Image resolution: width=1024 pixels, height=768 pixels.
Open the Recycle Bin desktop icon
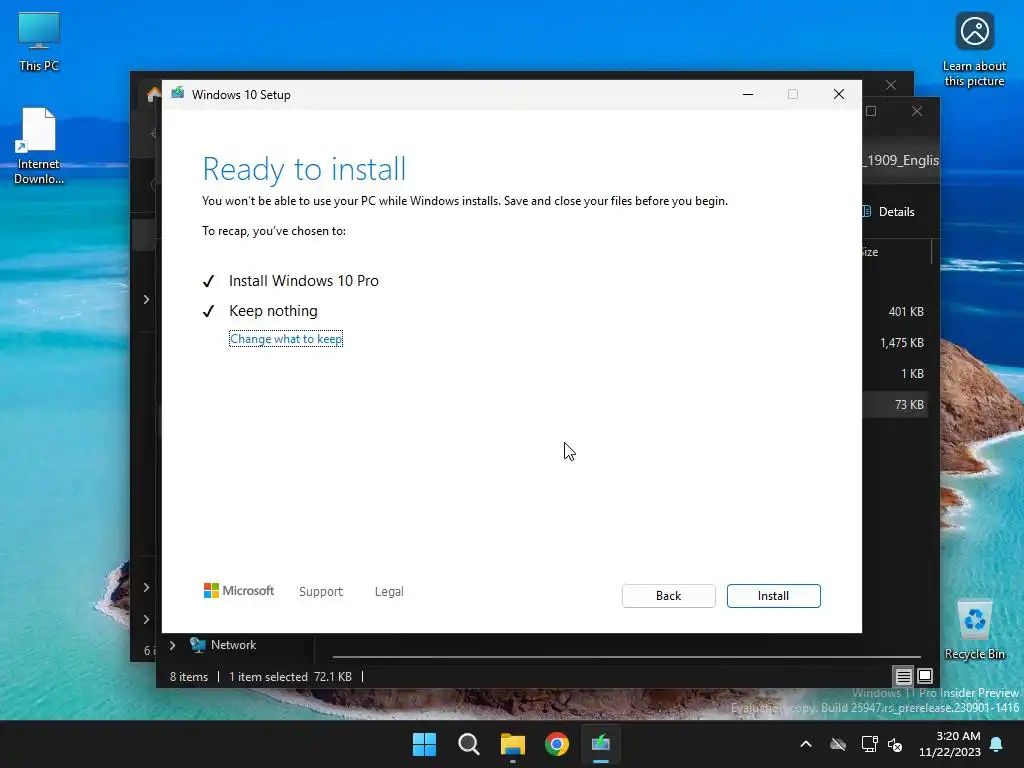coord(974,630)
